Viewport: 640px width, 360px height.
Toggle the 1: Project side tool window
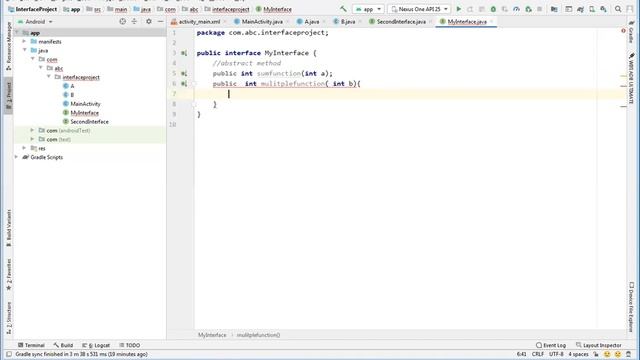tap(9, 95)
